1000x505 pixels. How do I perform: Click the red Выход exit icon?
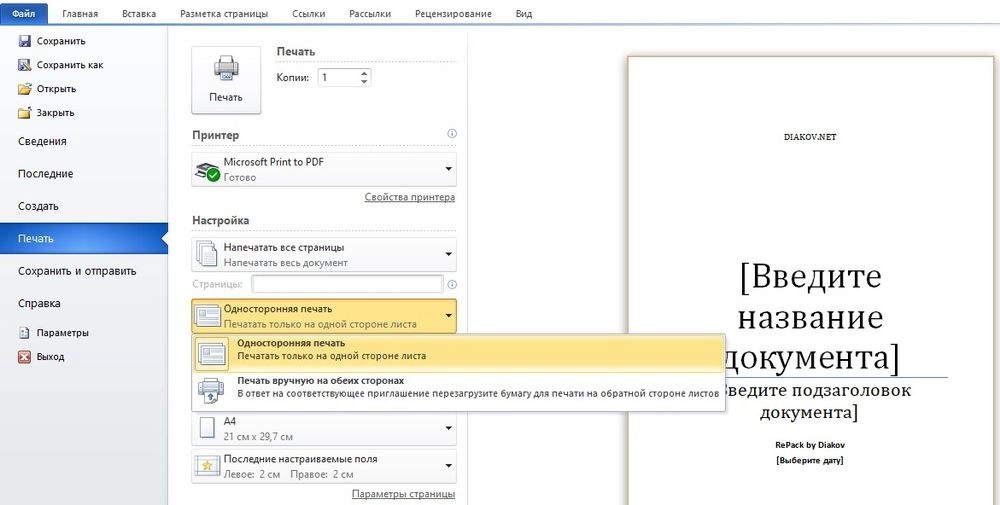point(25,357)
